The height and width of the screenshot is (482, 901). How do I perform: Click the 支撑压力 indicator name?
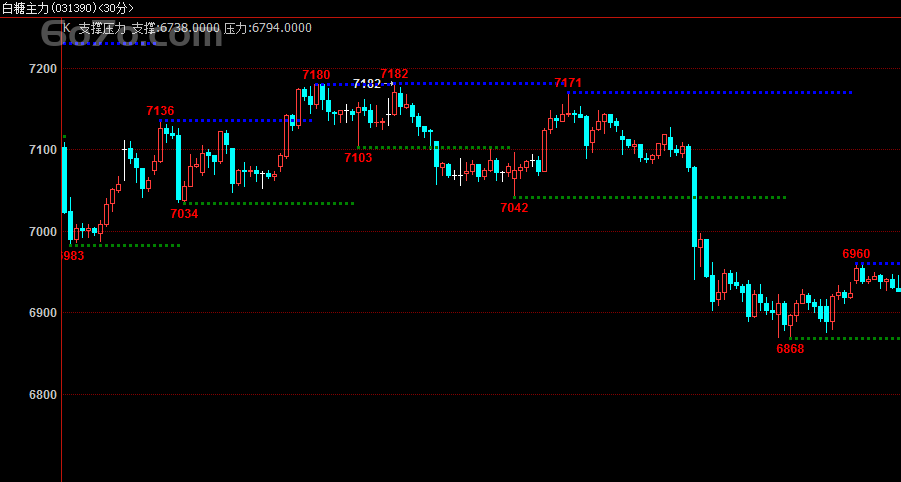tap(102, 28)
